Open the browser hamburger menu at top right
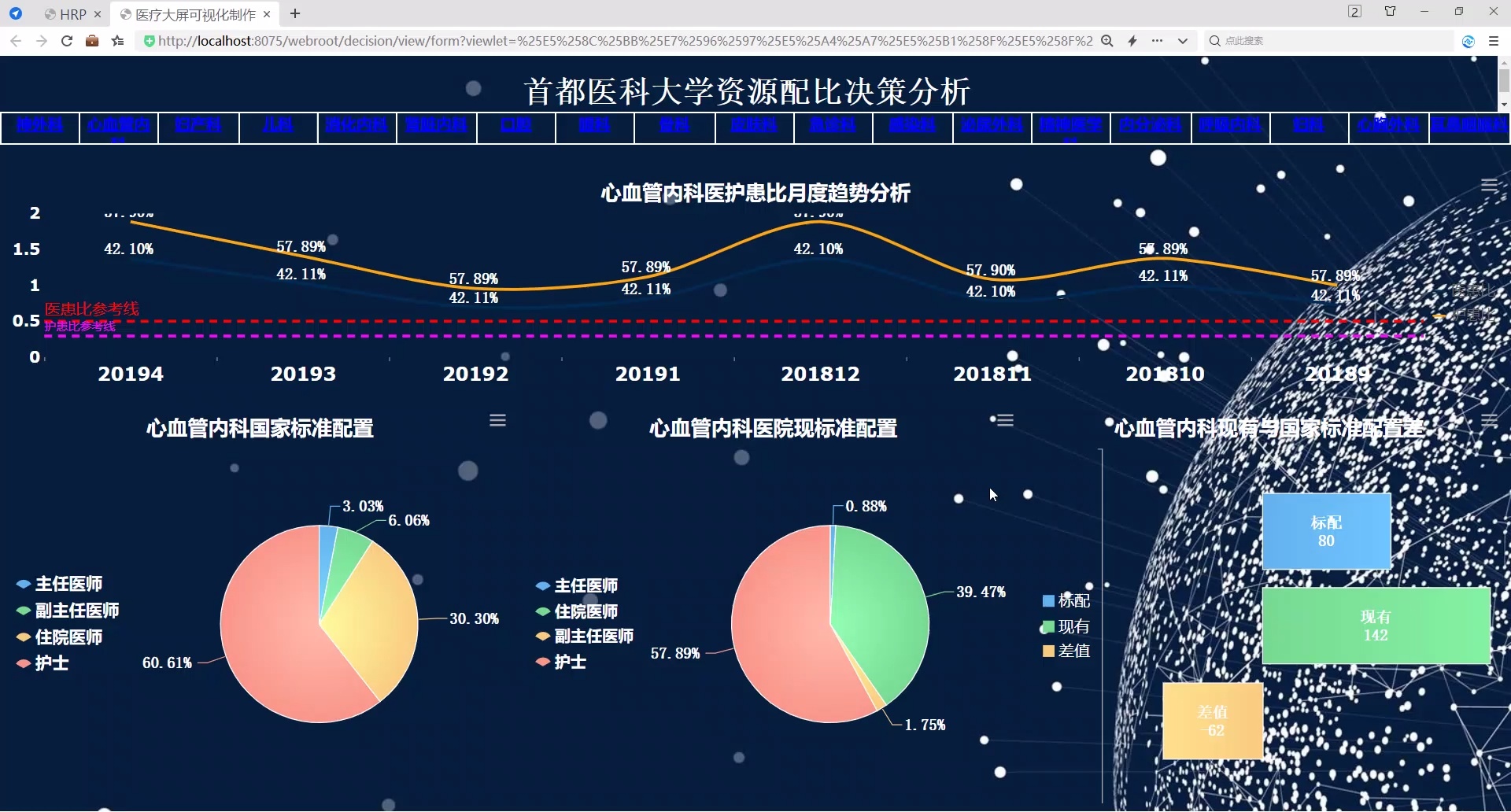Image resolution: width=1511 pixels, height=812 pixels. (x=1494, y=41)
